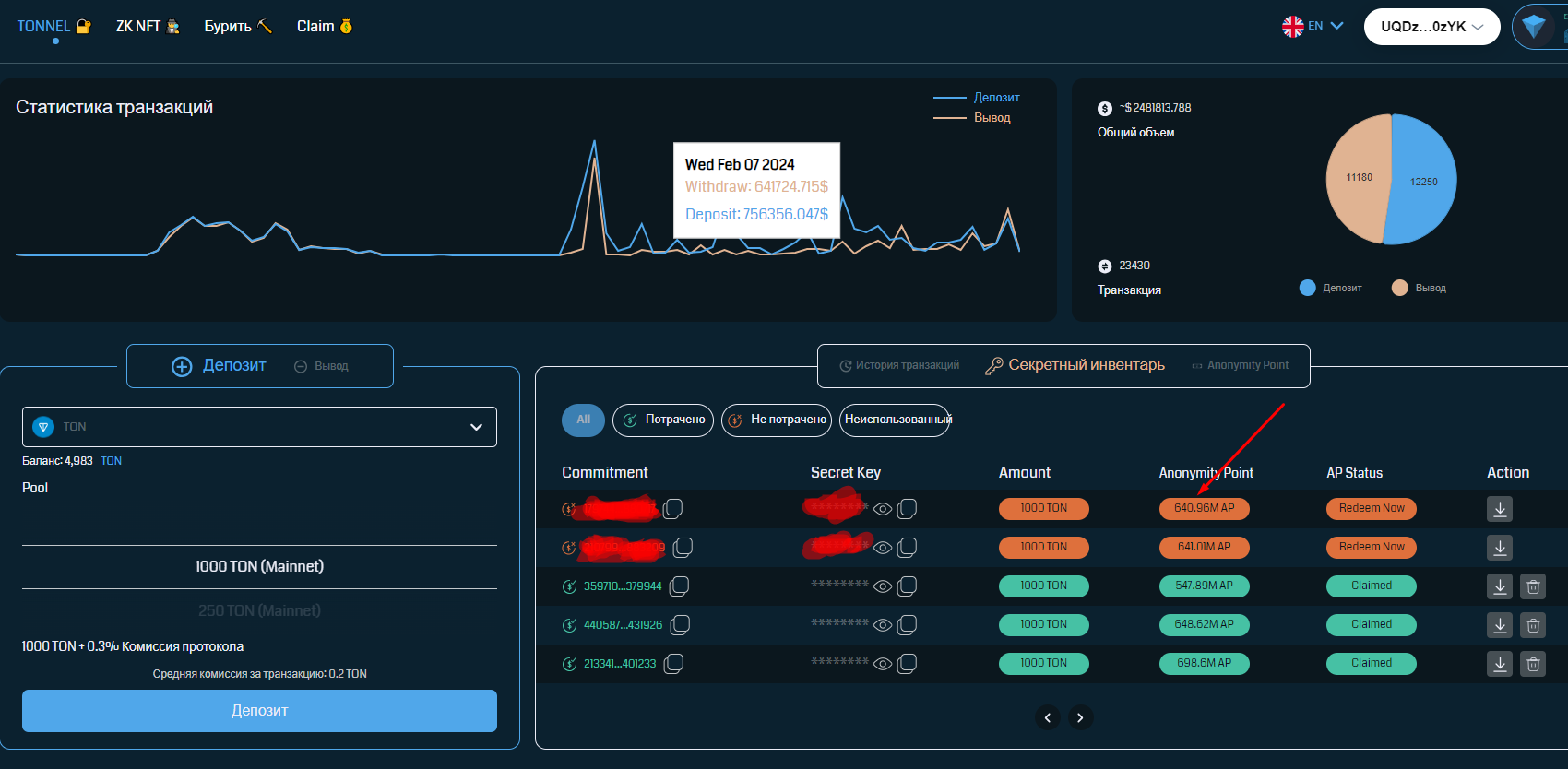Download the note for 648.62M AP row

pyautogui.click(x=1500, y=625)
